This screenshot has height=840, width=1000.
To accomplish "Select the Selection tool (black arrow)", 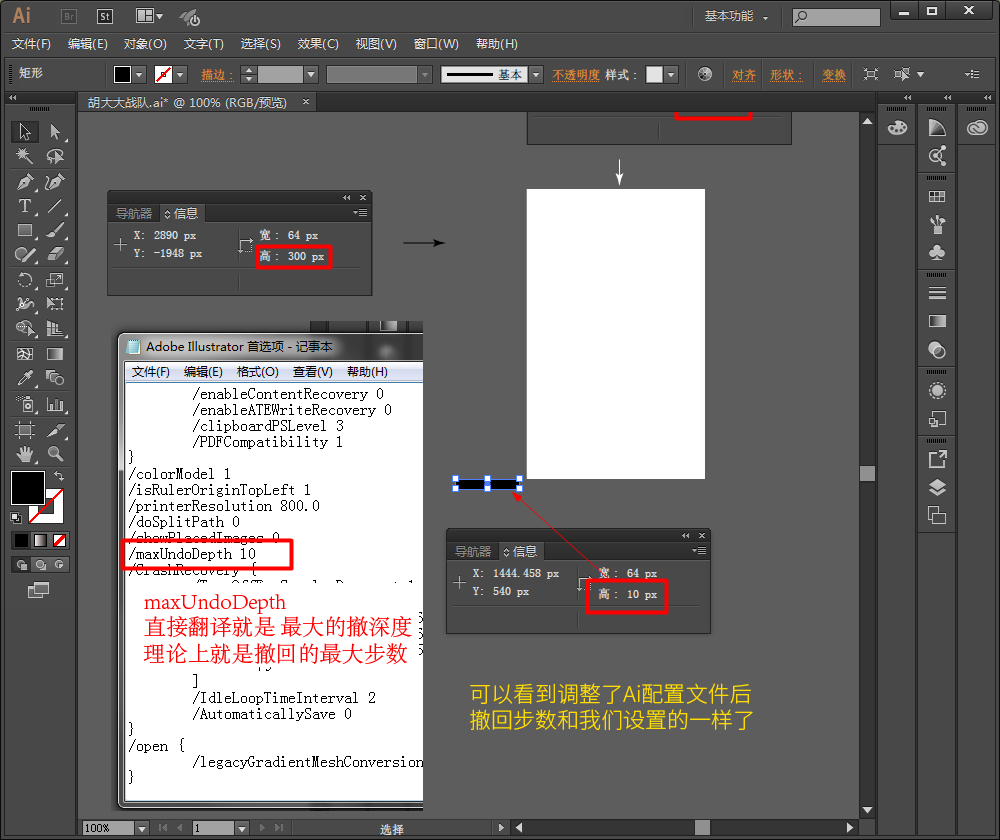I will click(24, 131).
